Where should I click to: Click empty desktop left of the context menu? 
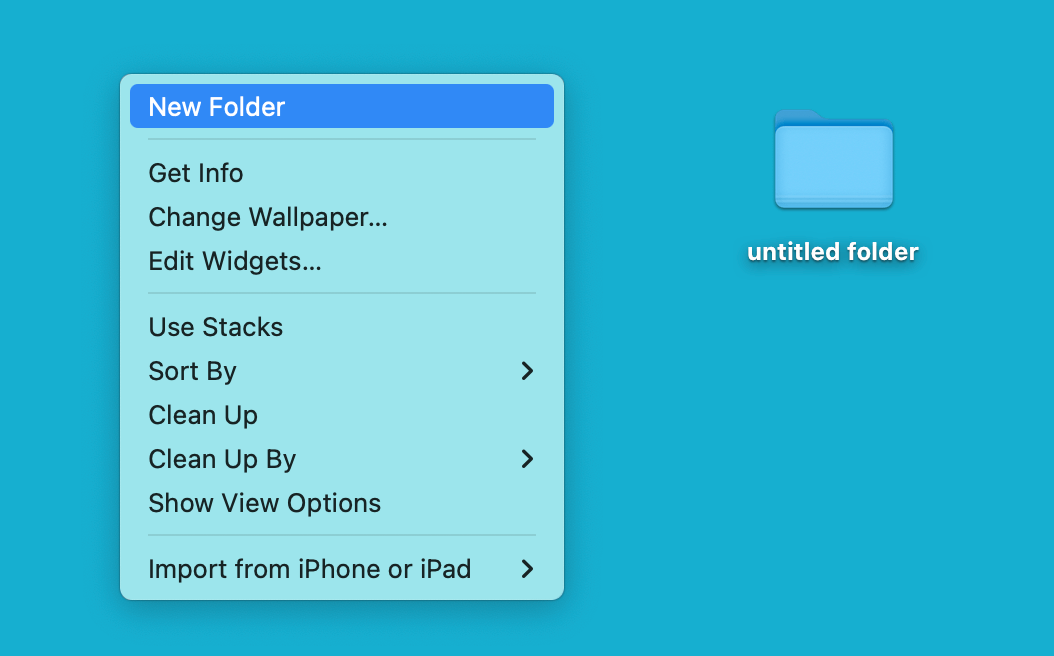pyautogui.click(x=58, y=330)
